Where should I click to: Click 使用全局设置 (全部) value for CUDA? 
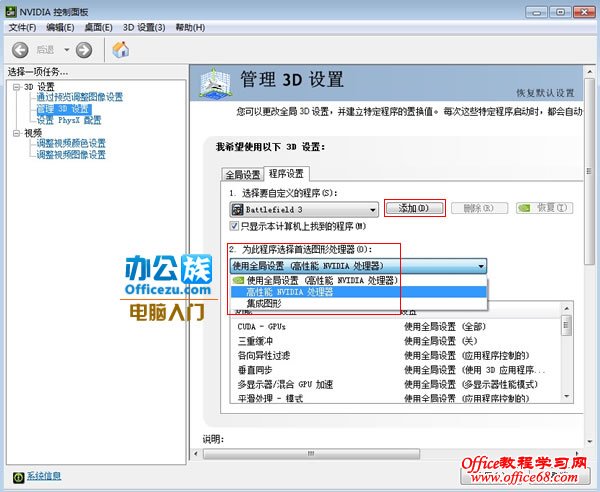tap(445, 327)
